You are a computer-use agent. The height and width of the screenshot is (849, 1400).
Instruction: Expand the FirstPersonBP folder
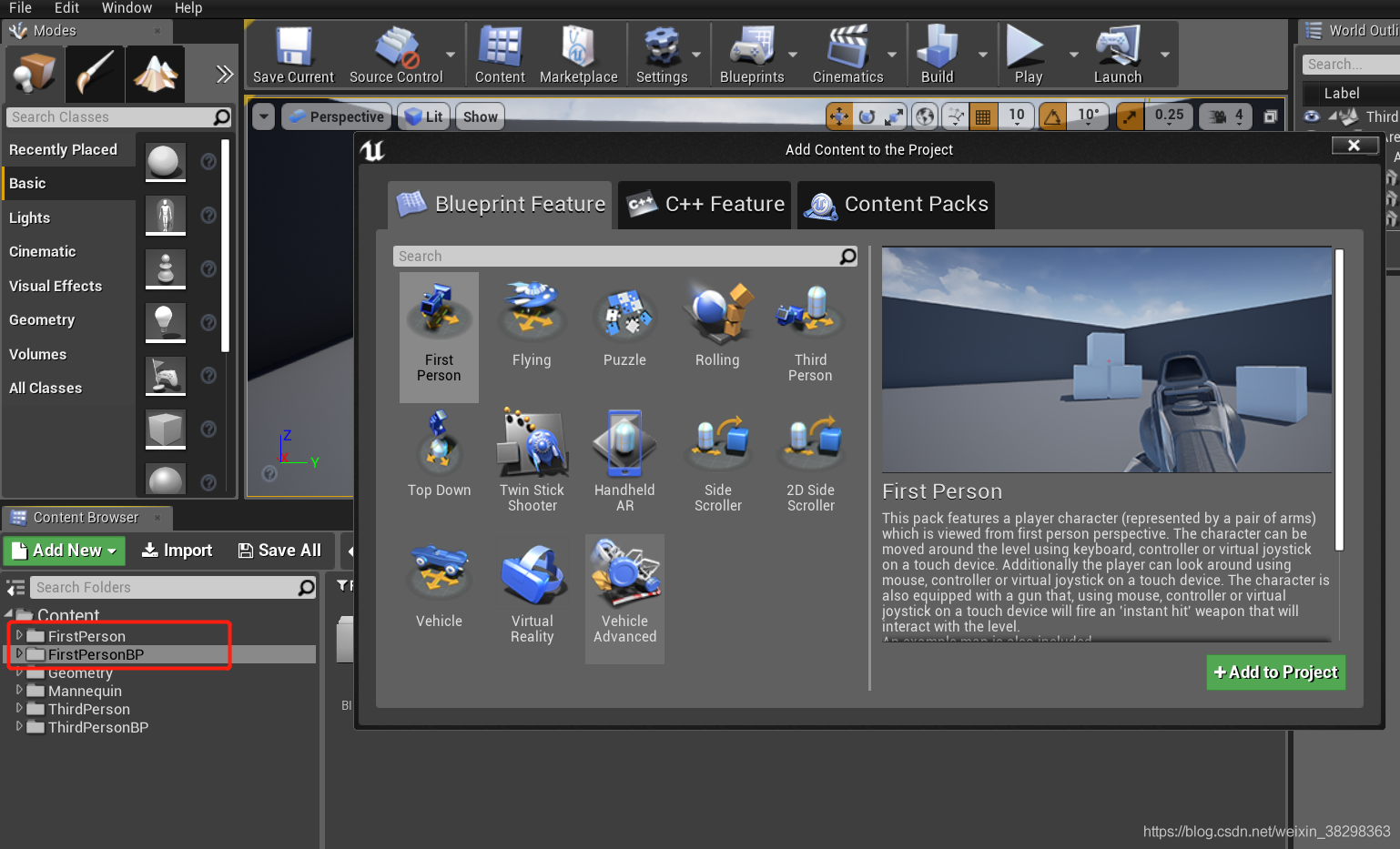coord(19,653)
